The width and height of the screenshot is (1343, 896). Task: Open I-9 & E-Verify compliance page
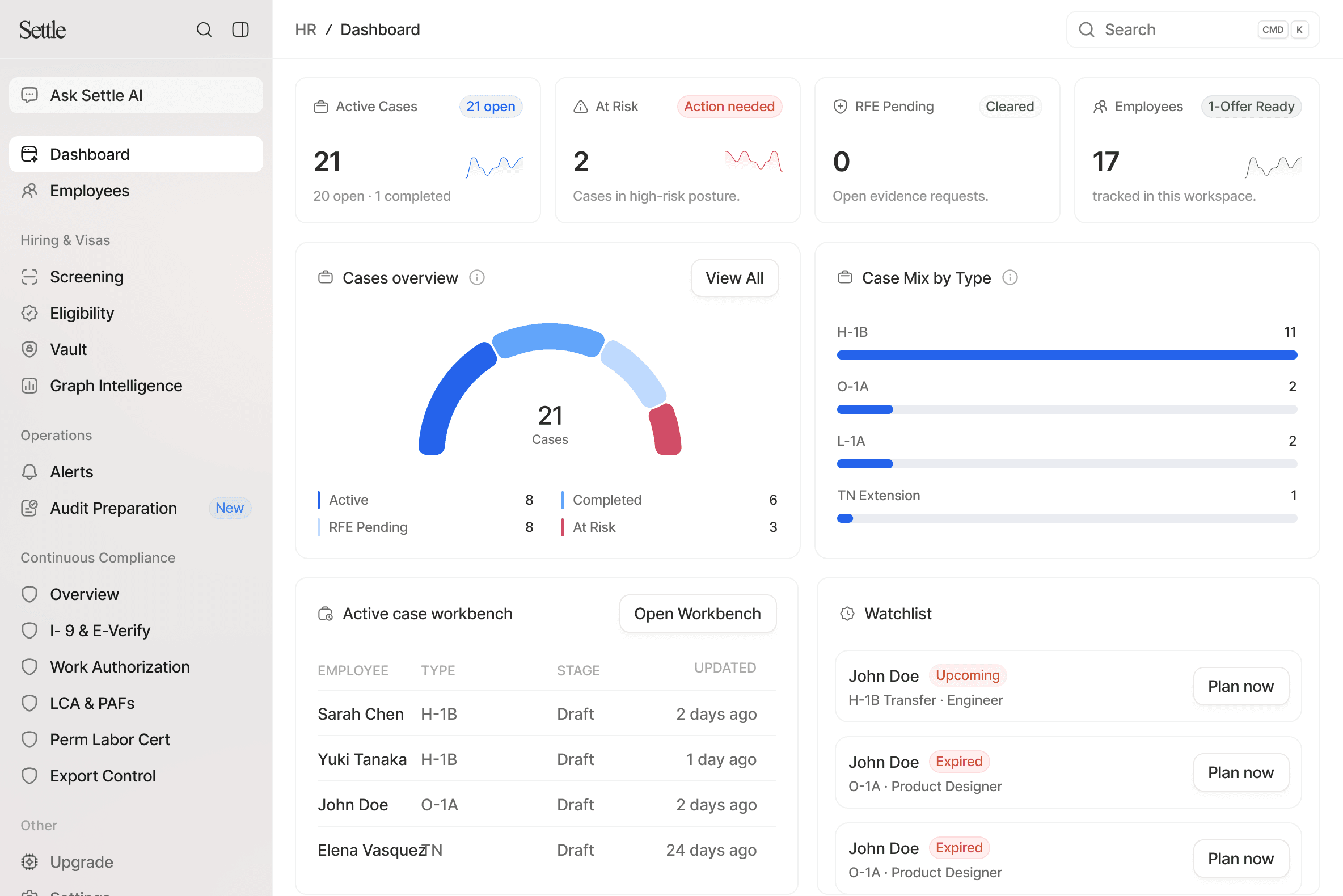pyautogui.click(x=100, y=631)
